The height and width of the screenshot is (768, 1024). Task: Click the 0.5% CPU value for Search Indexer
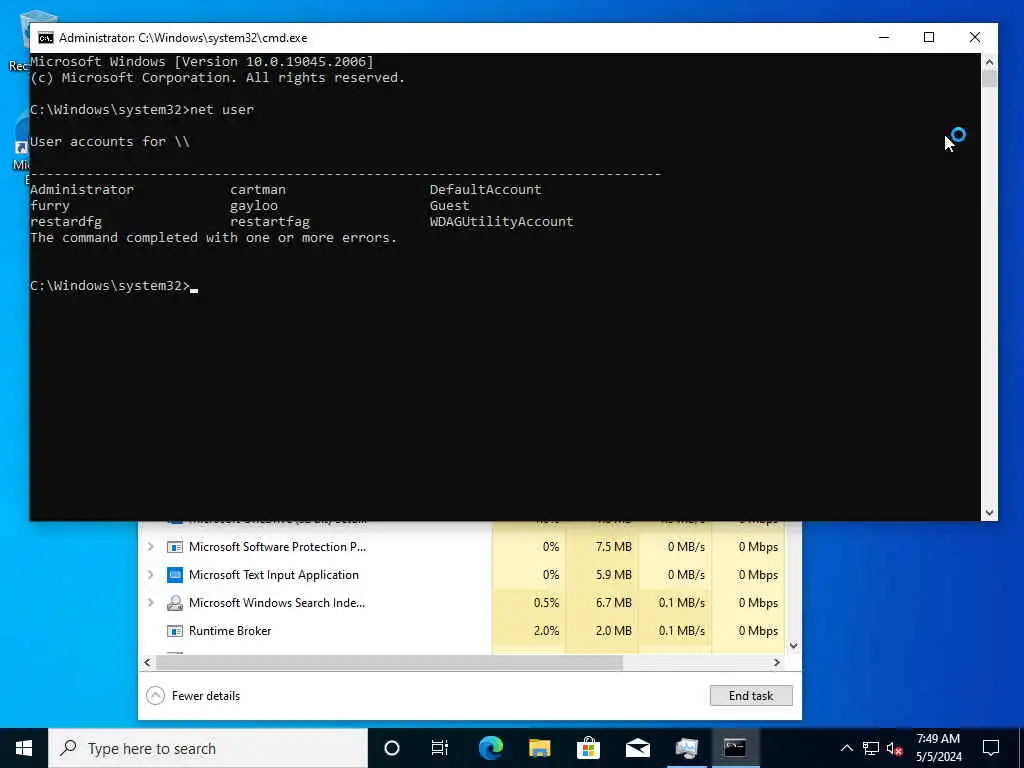pyautogui.click(x=546, y=603)
